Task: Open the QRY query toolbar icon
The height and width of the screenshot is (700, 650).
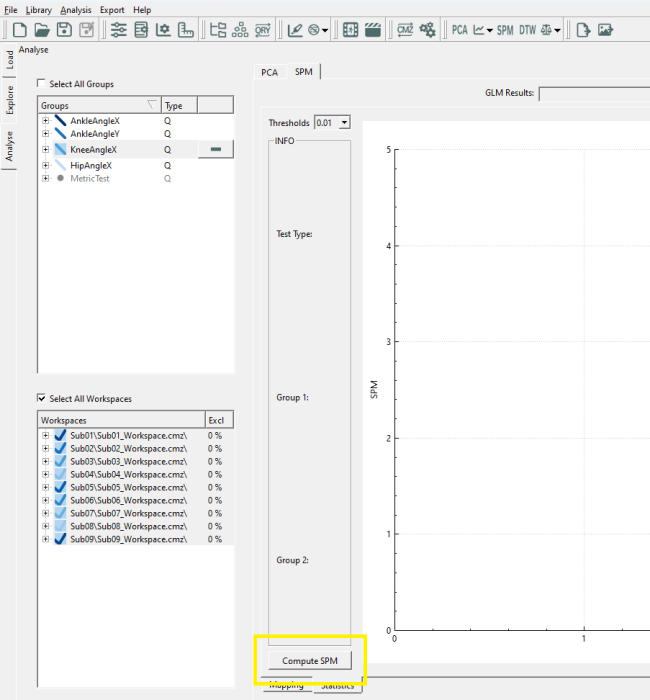Action: pos(262,30)
